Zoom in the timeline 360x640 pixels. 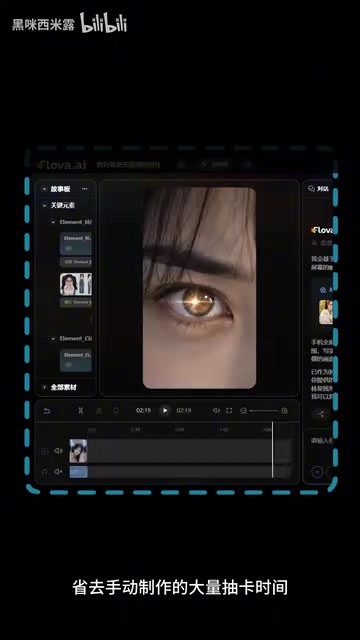(x=284, y=411)
